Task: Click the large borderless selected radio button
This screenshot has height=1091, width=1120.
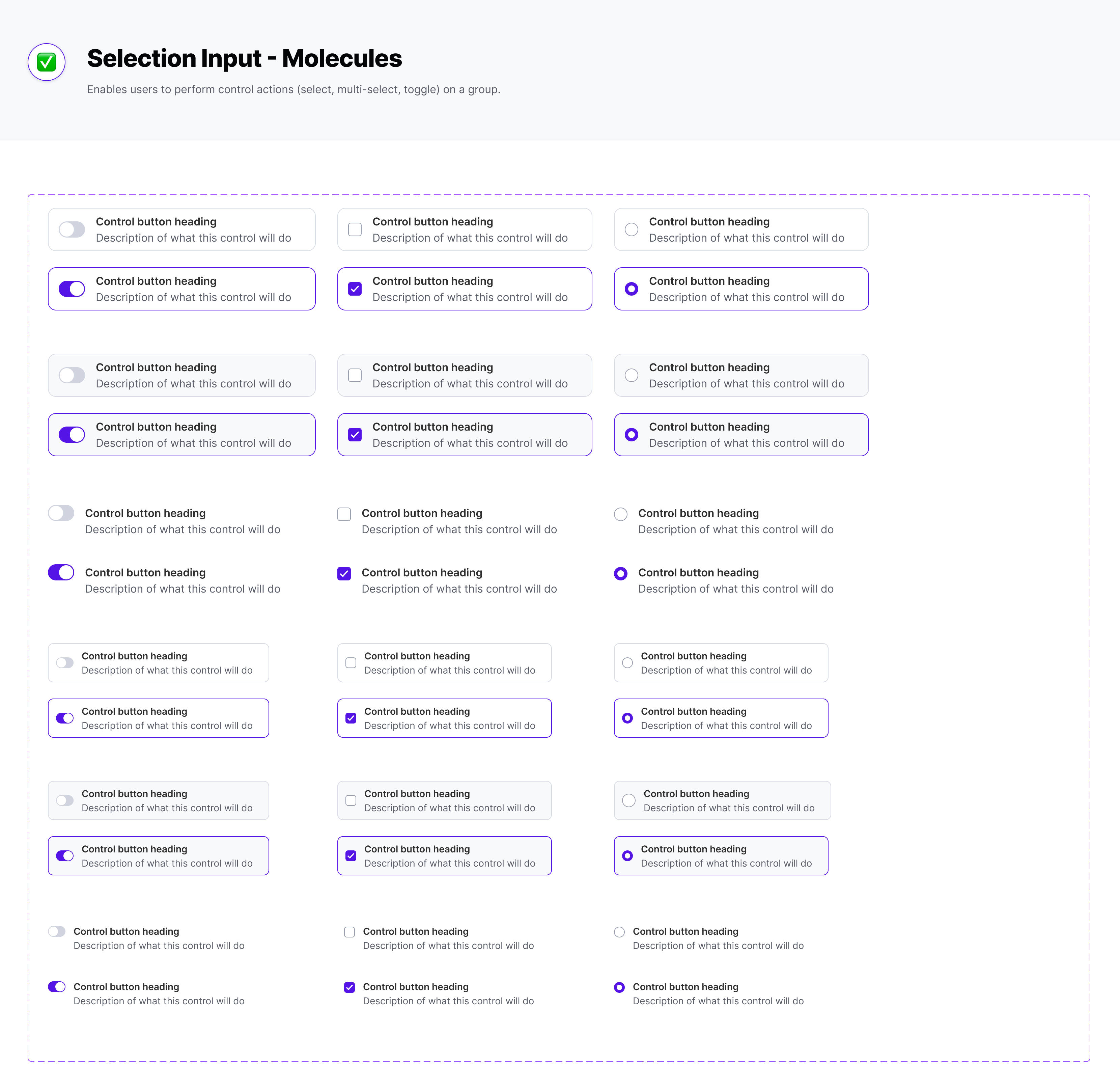Action: coord(620,574)
